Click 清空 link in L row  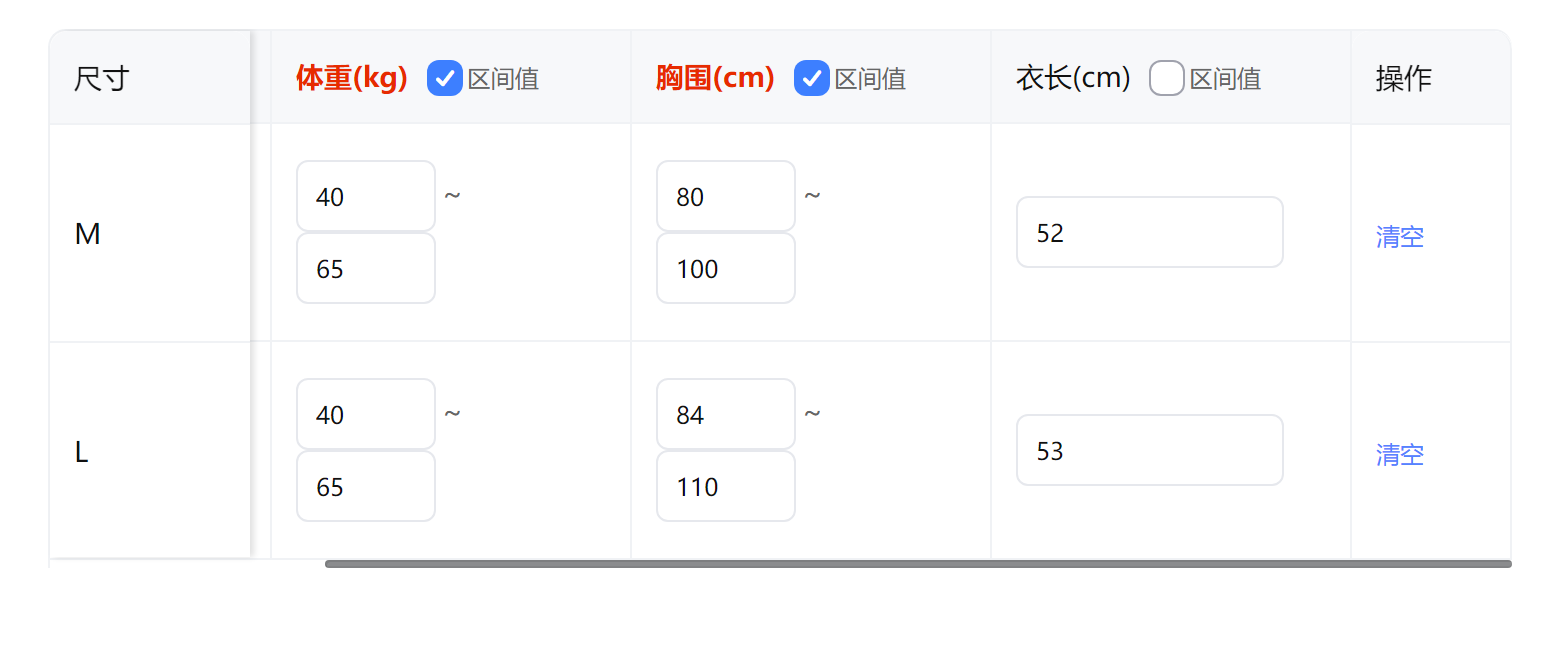tap(1399, 455)
